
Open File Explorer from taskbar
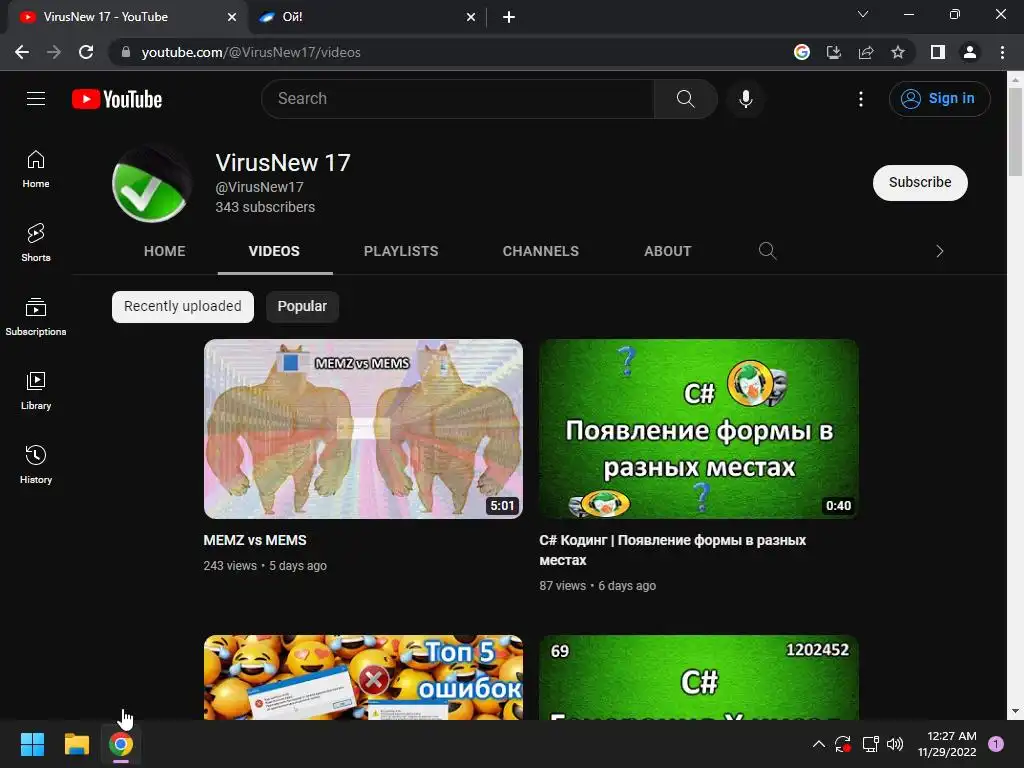click(x=76, y=744)
